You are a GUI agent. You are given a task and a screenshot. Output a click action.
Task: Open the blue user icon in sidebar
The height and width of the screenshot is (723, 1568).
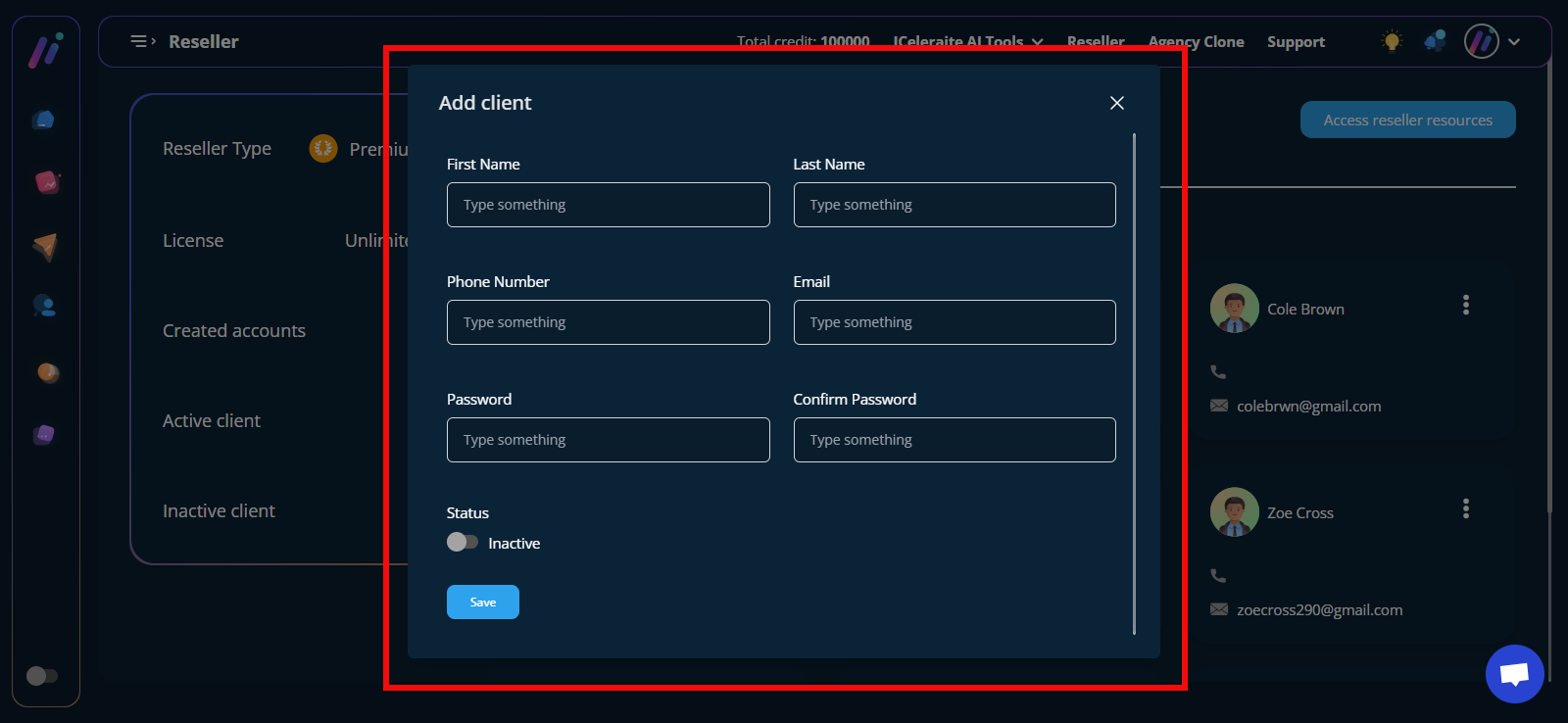[x=44, y=306]
